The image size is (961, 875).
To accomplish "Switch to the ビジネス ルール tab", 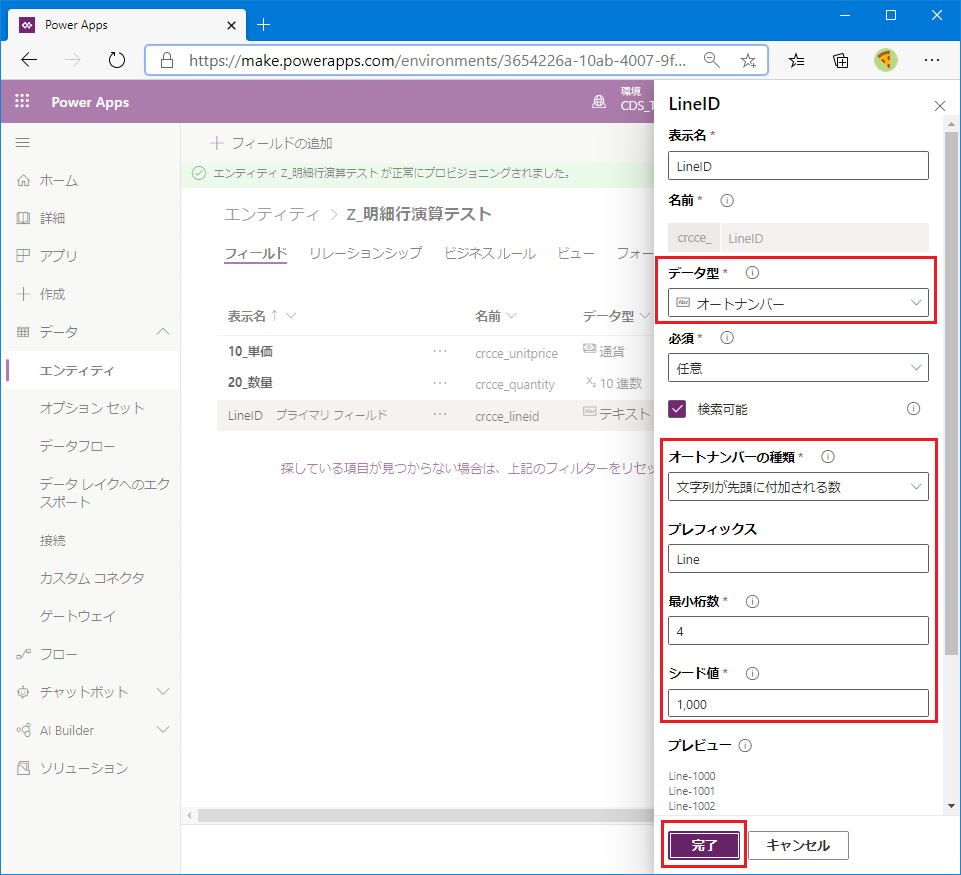I will [490, 253].
